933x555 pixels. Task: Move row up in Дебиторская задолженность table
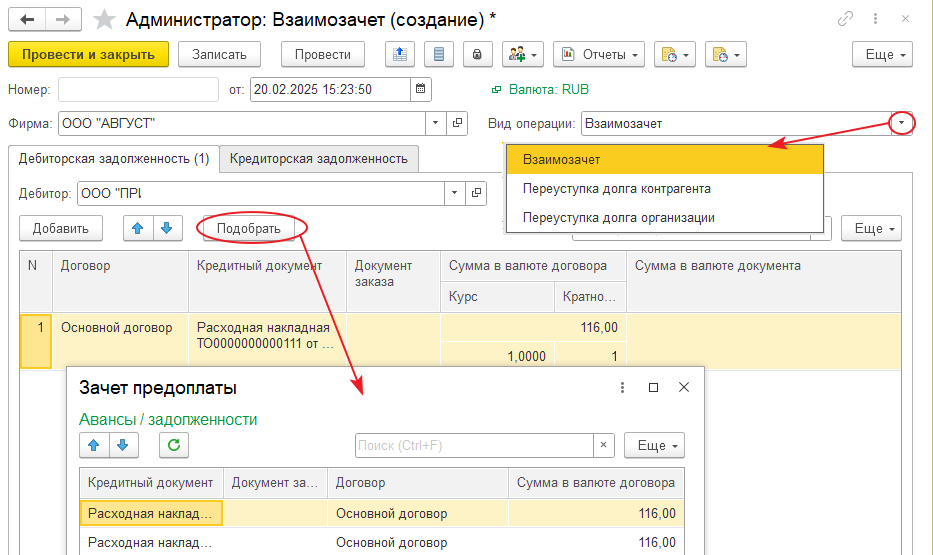tap(138, 228)
